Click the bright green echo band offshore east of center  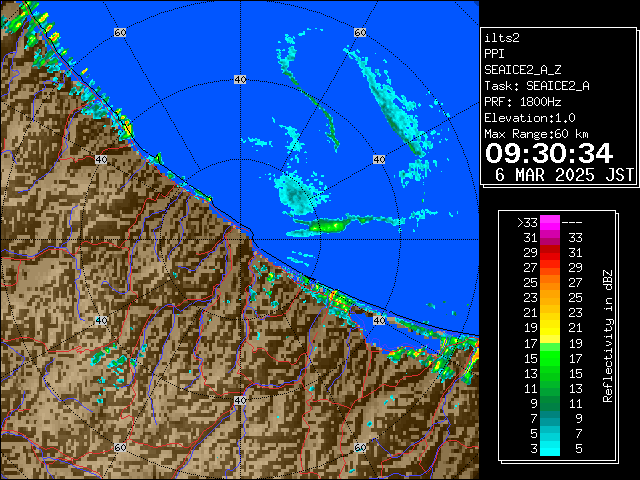tap(331, 225)
